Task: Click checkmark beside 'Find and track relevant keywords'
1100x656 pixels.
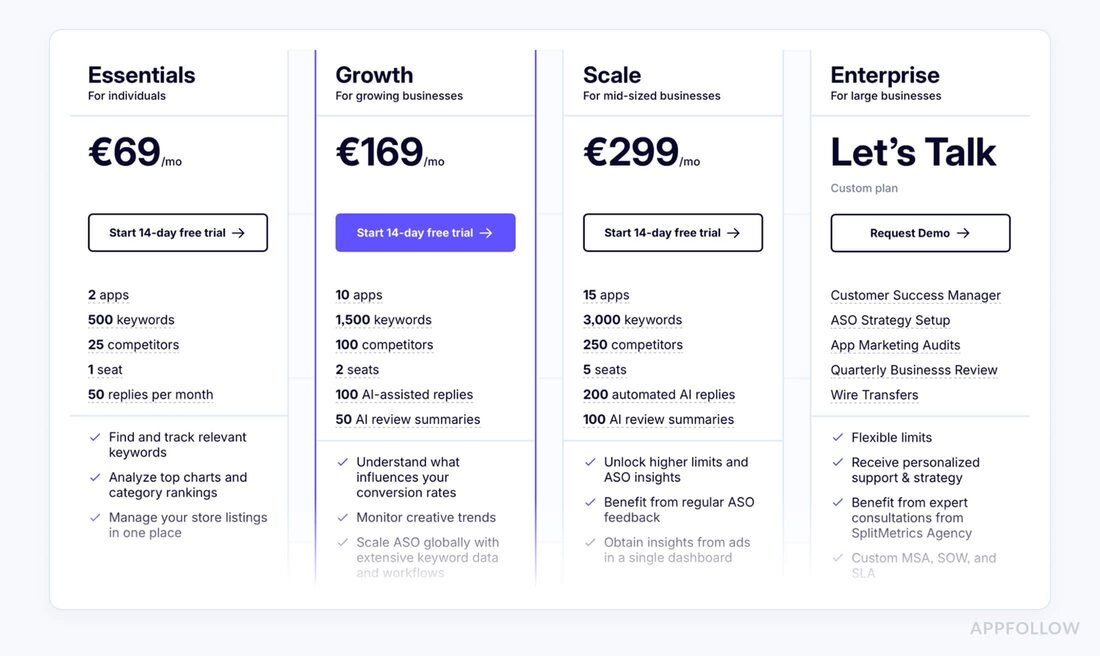Action: [x=95, y=437]
